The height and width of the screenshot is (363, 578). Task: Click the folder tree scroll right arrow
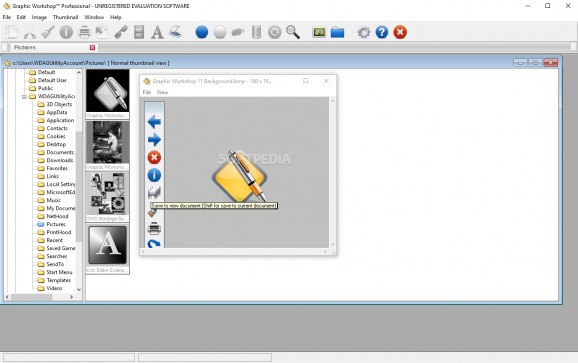(x=71, y=297)
